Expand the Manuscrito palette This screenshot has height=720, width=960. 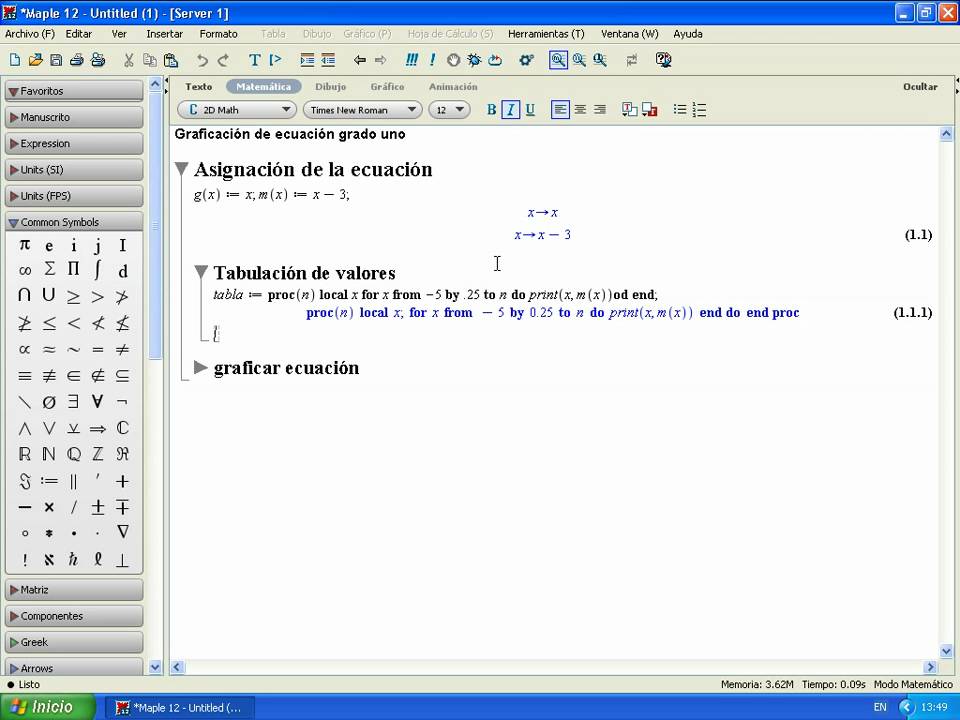click(x=74, y=117)
